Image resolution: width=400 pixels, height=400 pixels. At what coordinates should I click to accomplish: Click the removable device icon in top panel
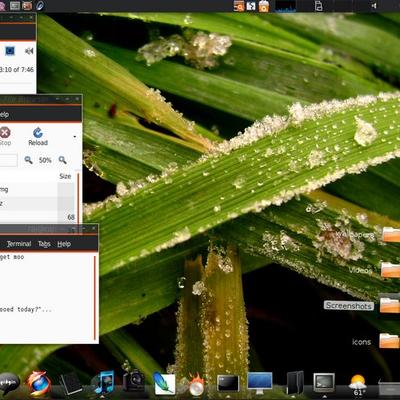click(318, 6)
